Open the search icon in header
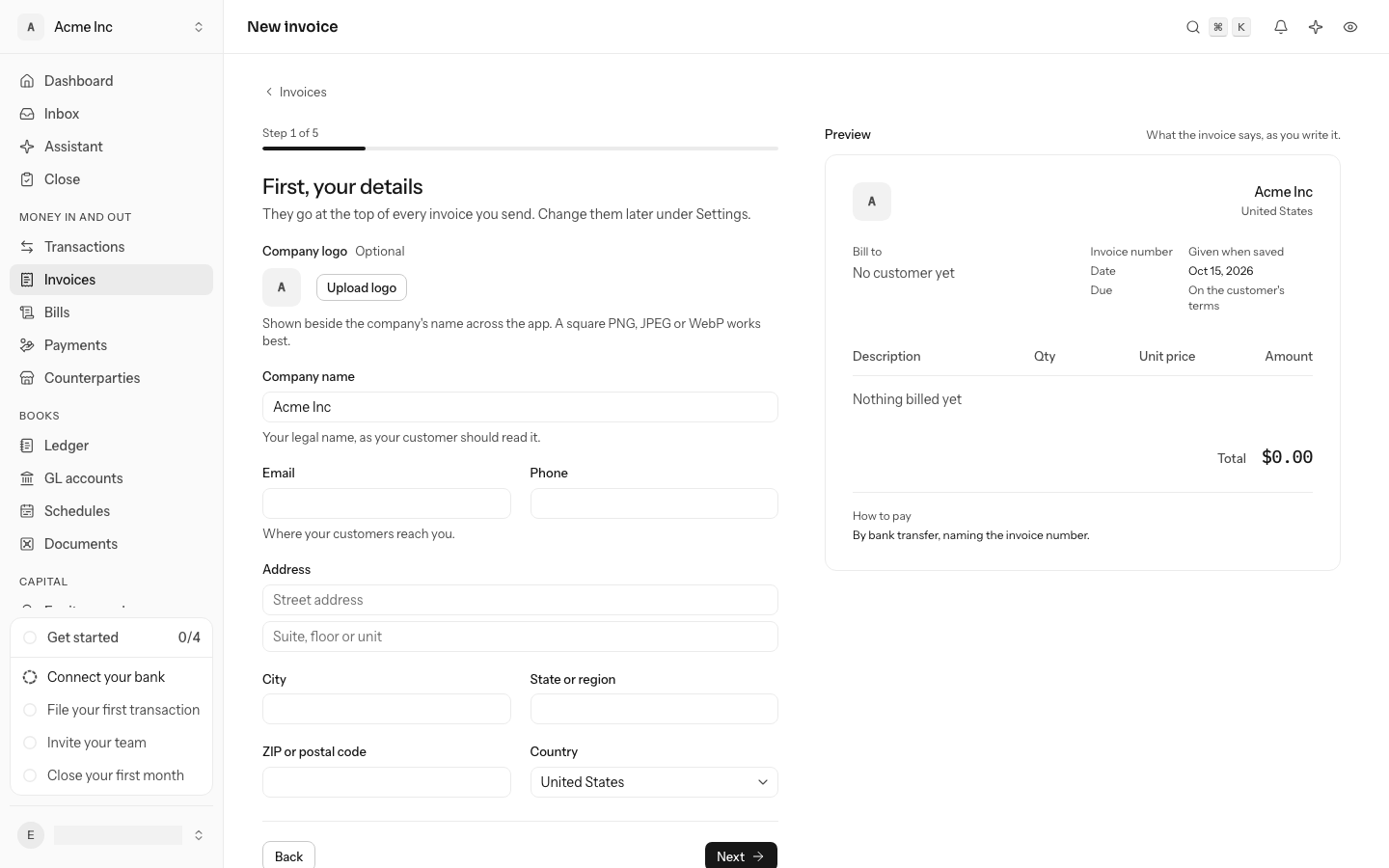 (1193, 27)
